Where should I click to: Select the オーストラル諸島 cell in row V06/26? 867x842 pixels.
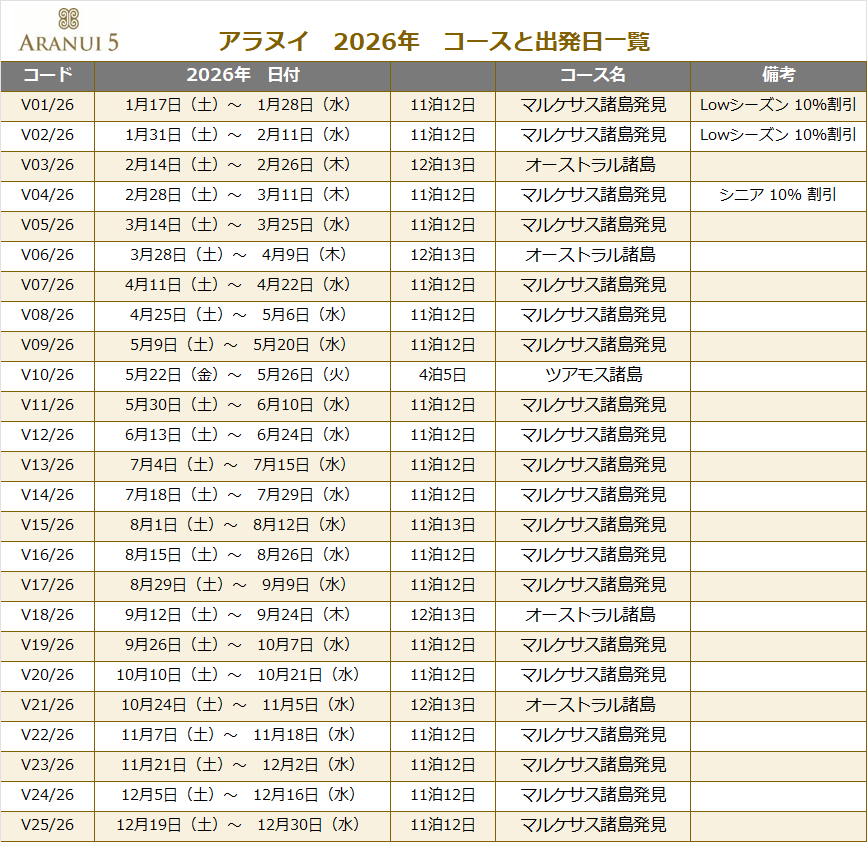pyautogui.click(x=592, y=255)
